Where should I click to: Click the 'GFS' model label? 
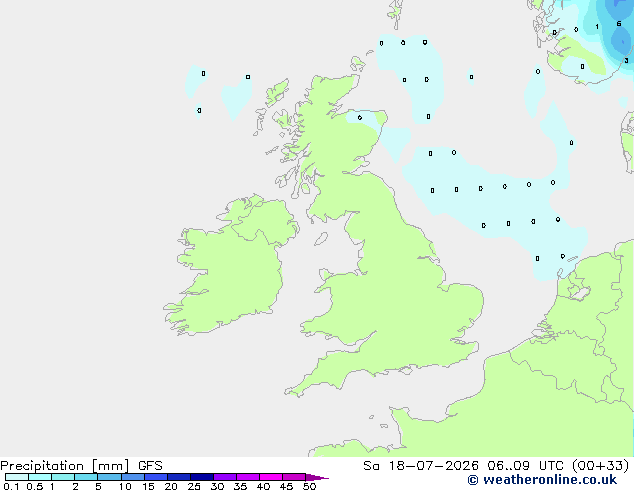[150, 466]
